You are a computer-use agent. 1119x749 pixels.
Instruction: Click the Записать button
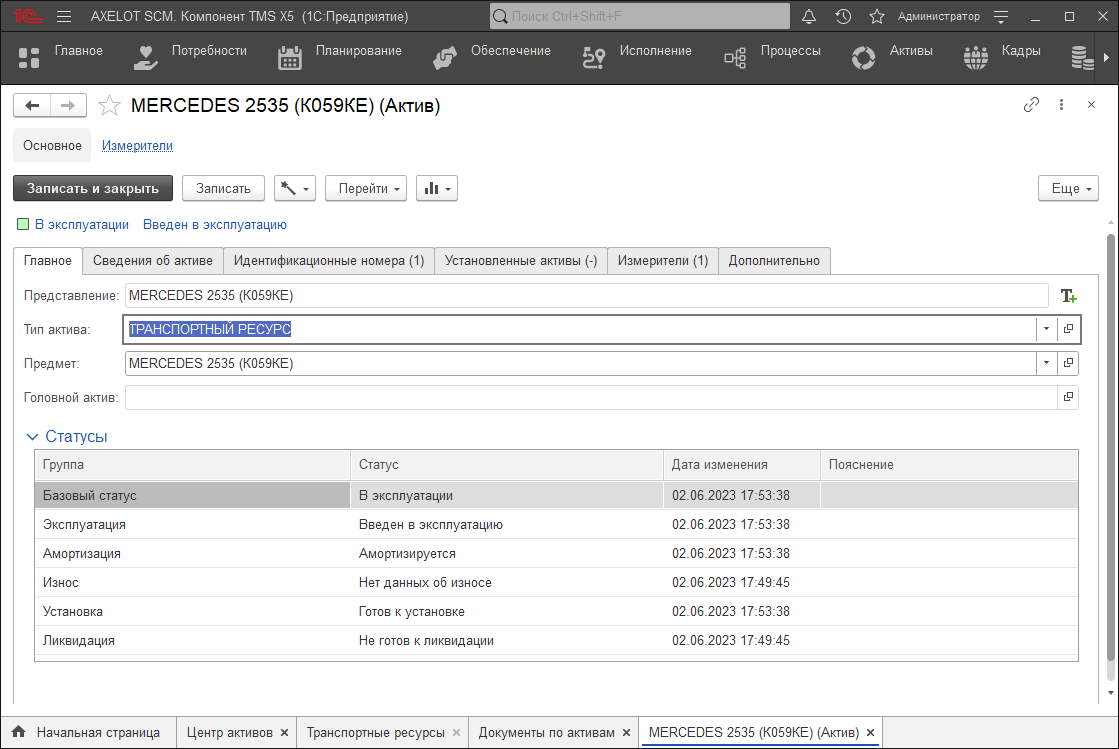click(x=223, y=188)
